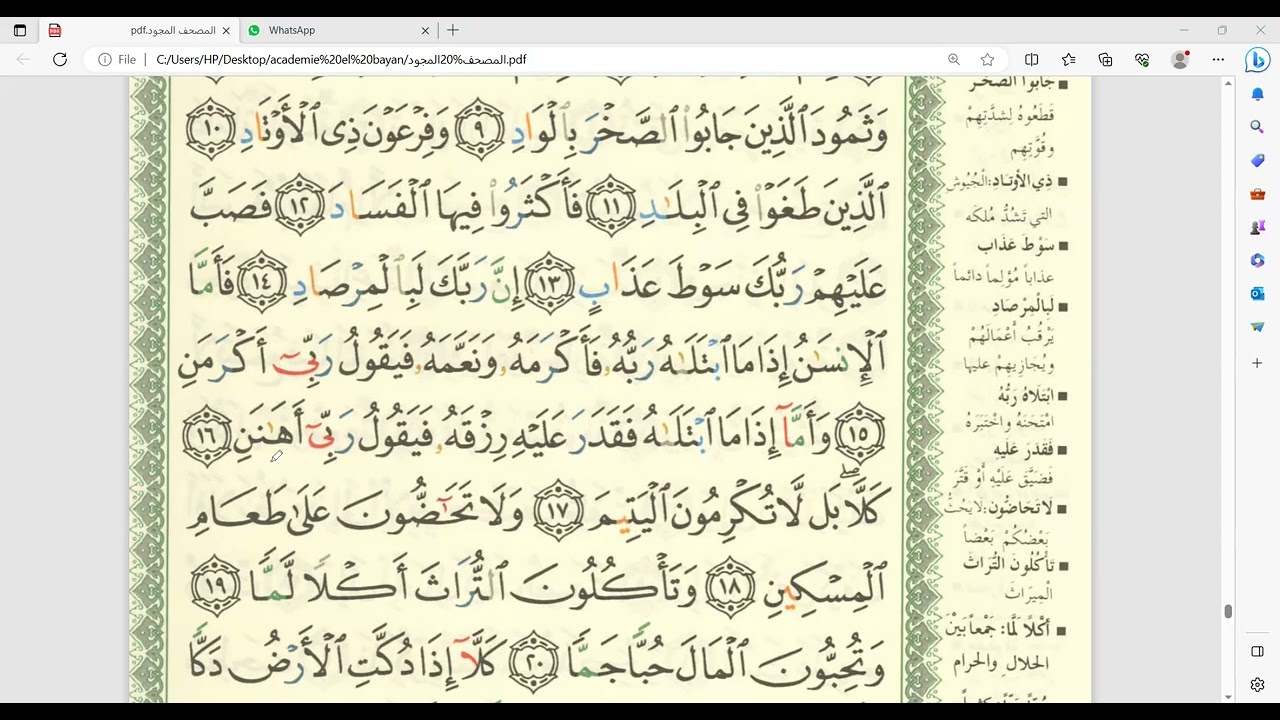Add a new sidebar app
The height and width of the screenshot is (720, 1280).
(x=1258, y=363)
